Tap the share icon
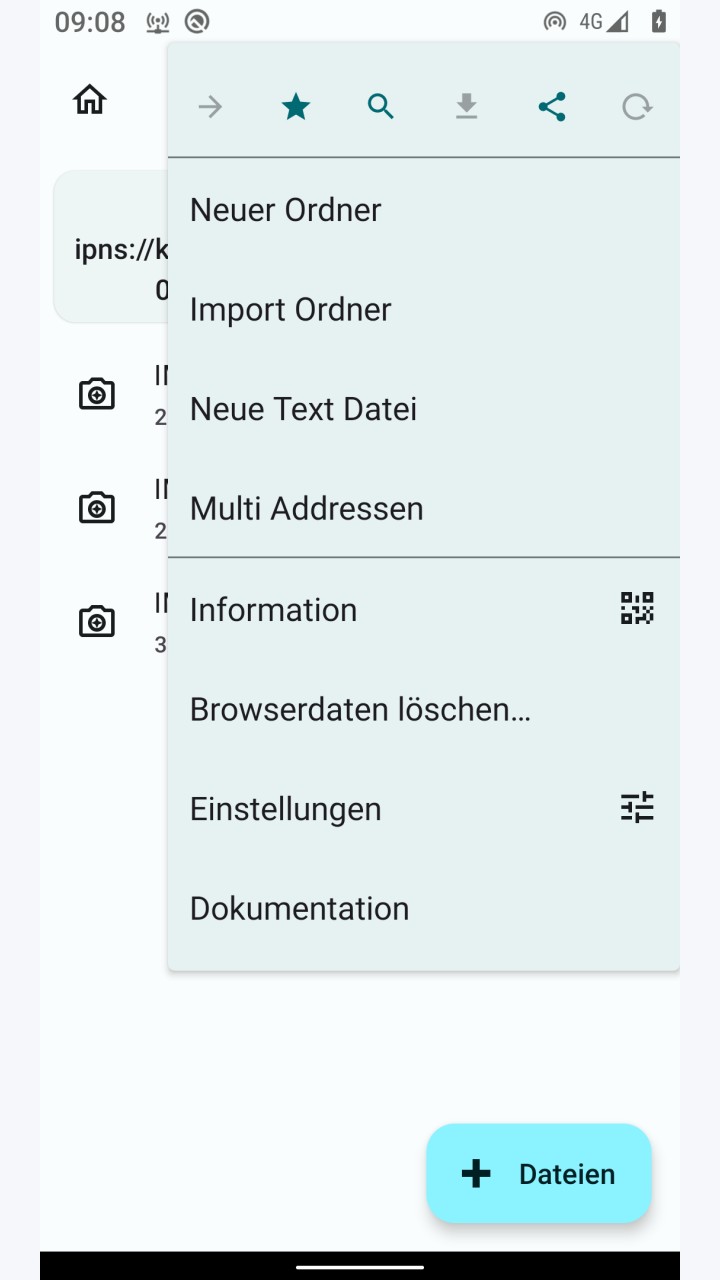 point(552,107)
